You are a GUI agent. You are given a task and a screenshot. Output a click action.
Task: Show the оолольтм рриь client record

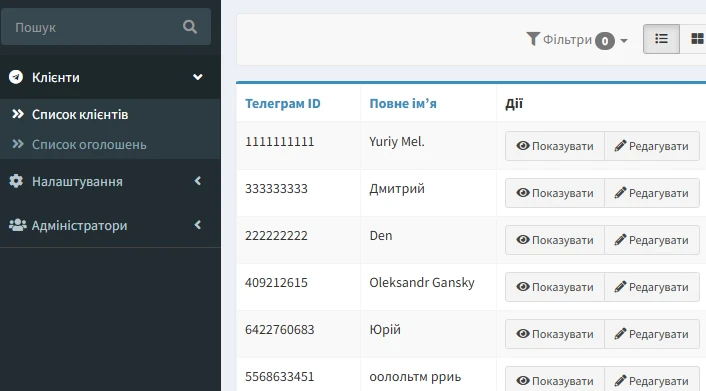point(555,380)
